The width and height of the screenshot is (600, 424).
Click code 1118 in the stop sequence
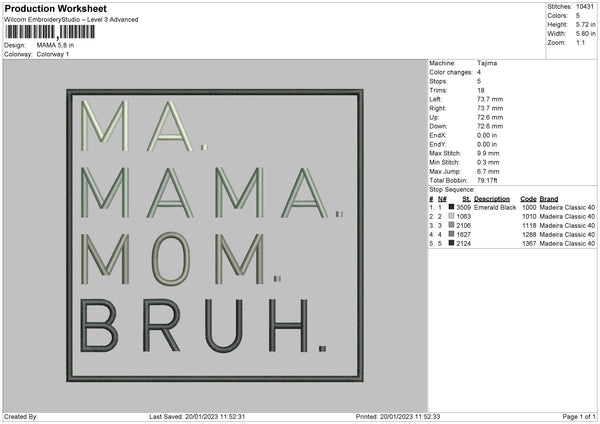[529, 225]
